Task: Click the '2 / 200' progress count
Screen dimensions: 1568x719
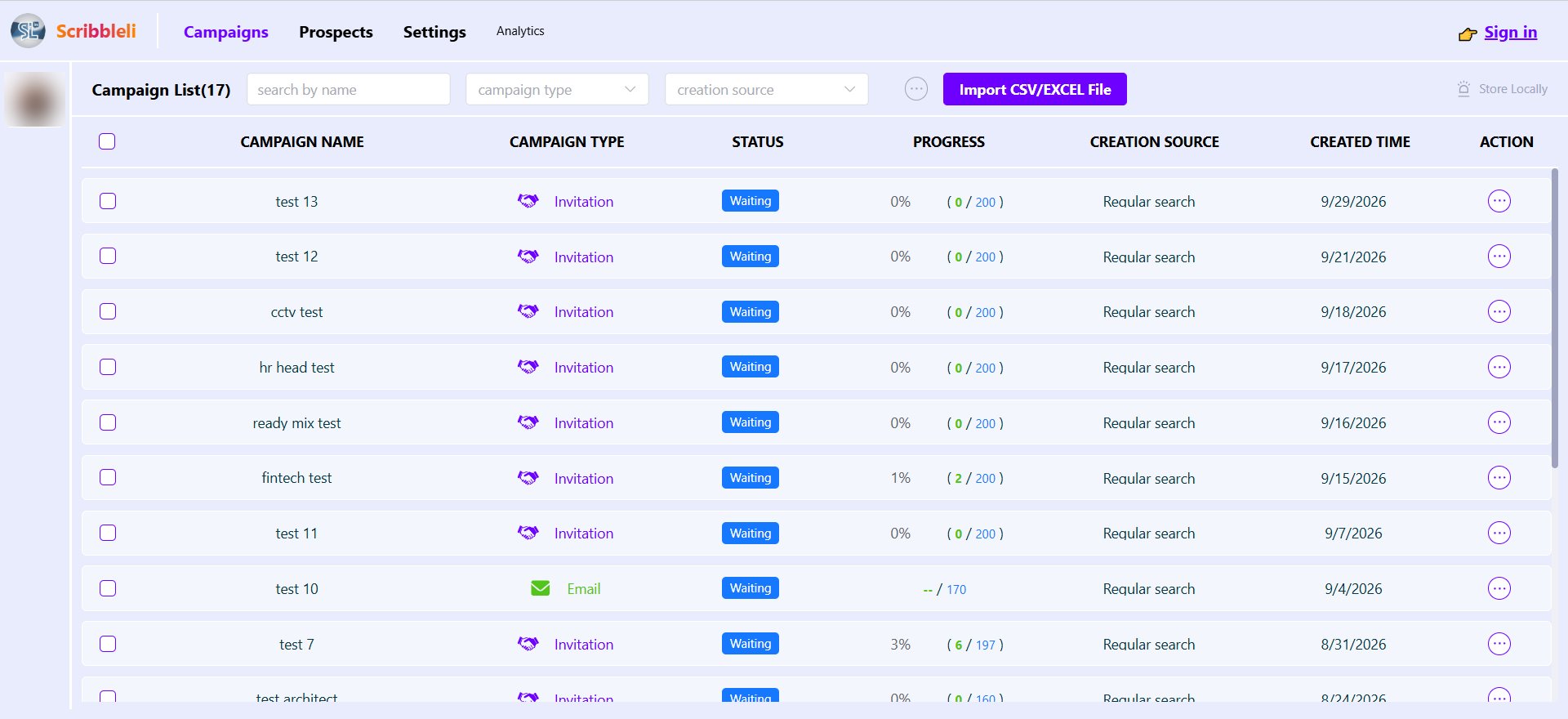Action: (974, 479)
